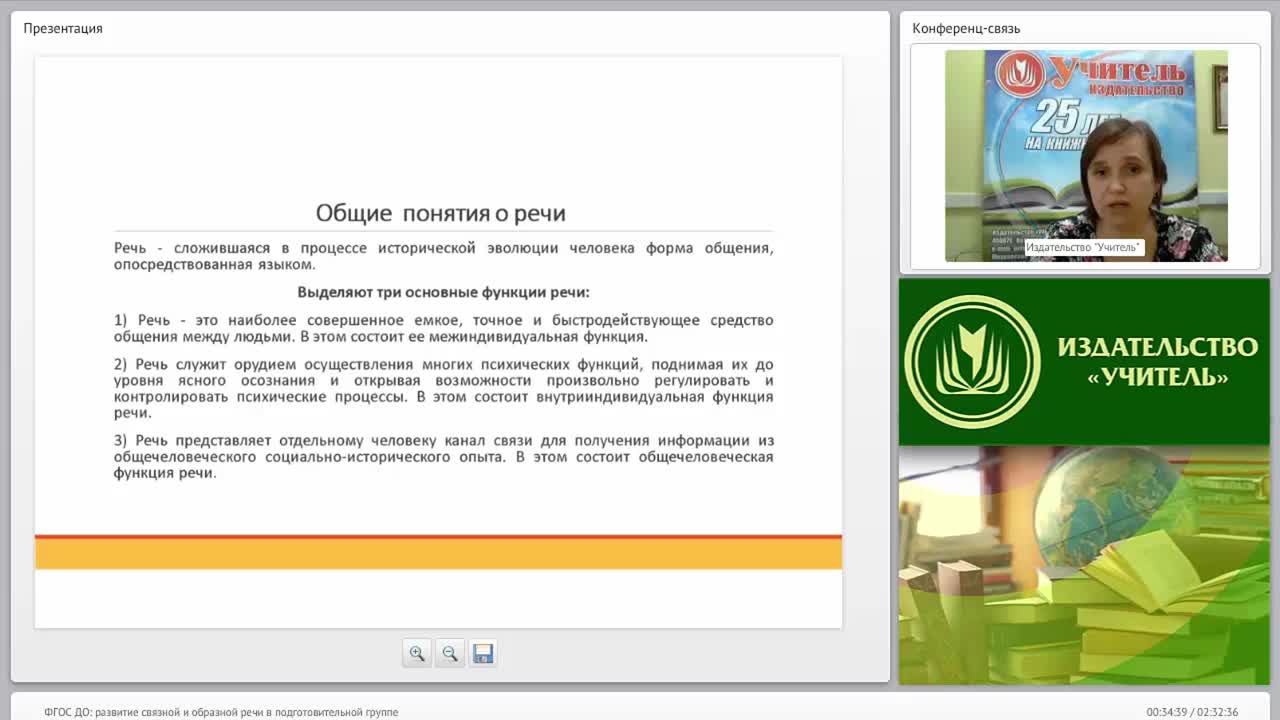The width and height of the screenshot is (1280, 720).
Task: Click the round publisher logo emblem
Action: point(972,361)
